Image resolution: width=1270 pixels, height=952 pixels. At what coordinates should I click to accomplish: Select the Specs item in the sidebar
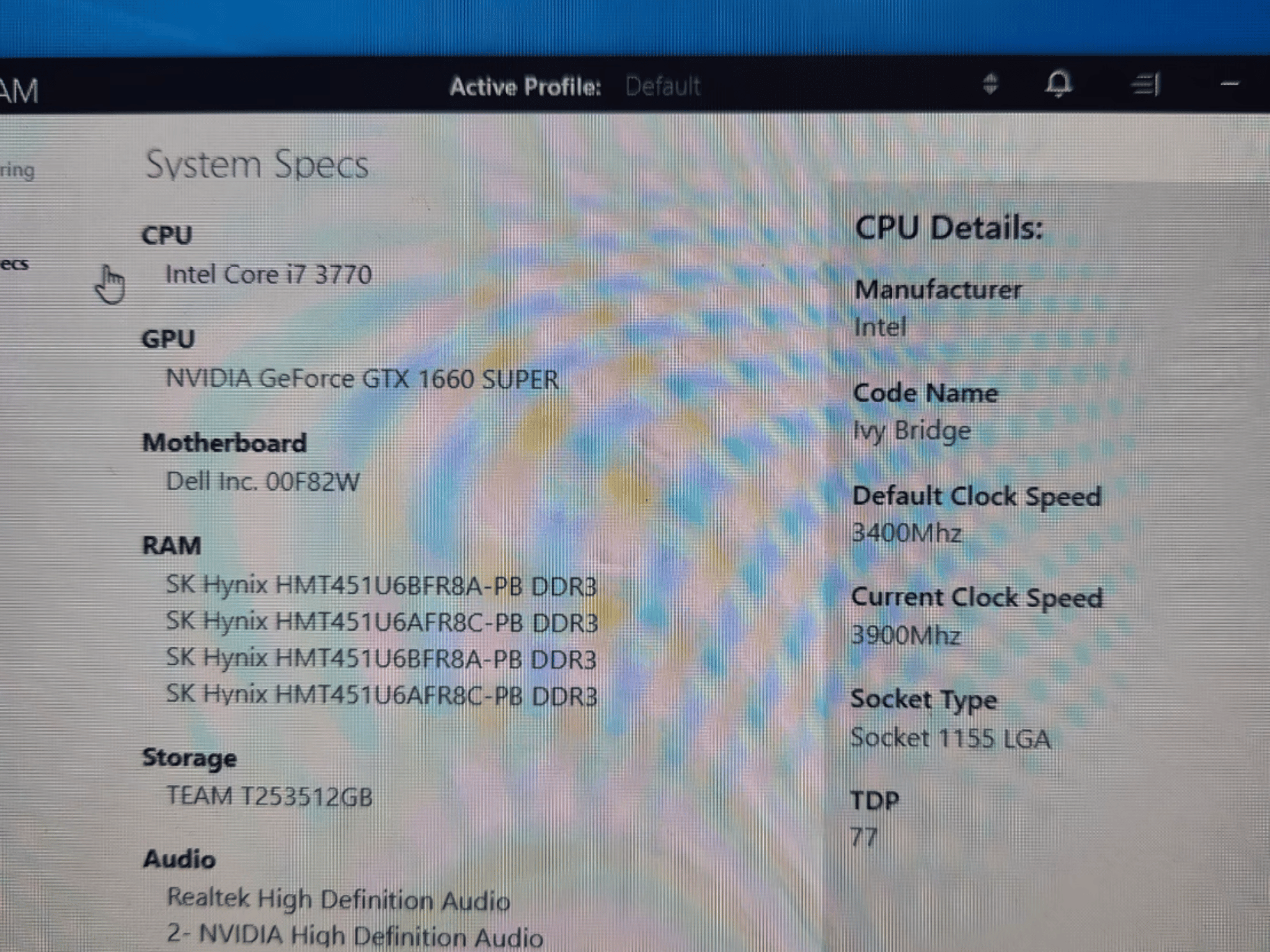pos(14,263)
